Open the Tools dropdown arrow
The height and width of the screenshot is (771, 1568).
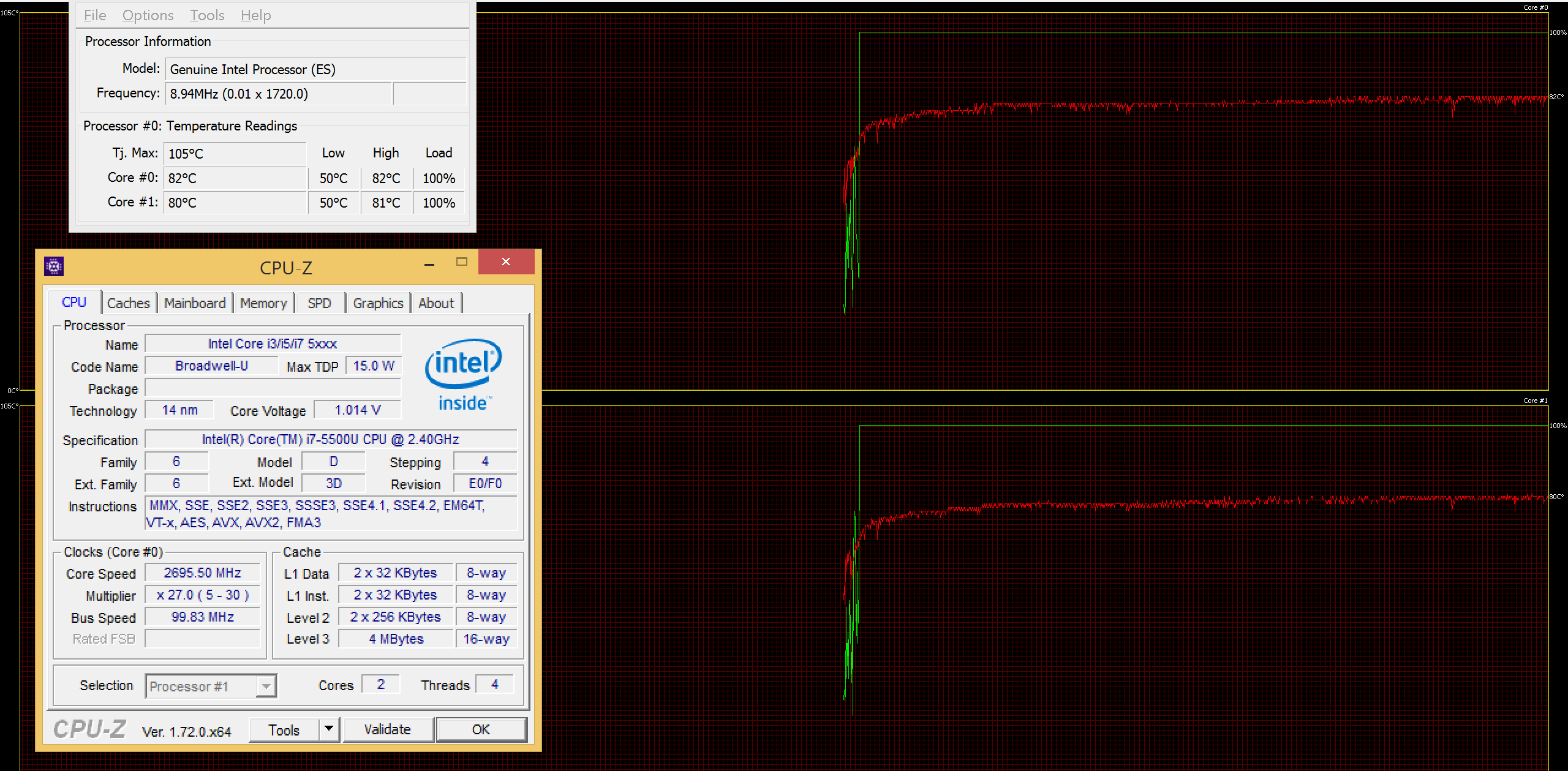329,729
